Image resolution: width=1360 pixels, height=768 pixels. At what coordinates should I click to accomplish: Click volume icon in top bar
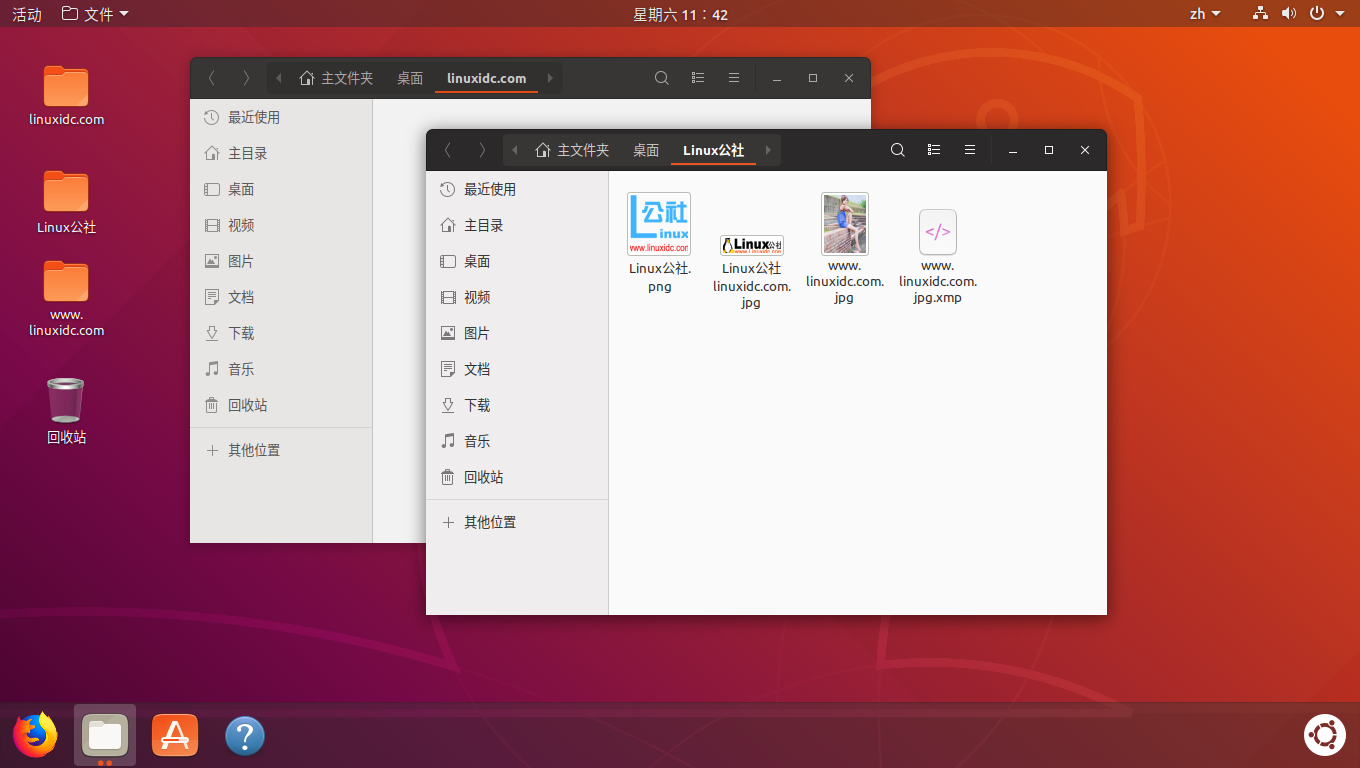[1289, 14]
